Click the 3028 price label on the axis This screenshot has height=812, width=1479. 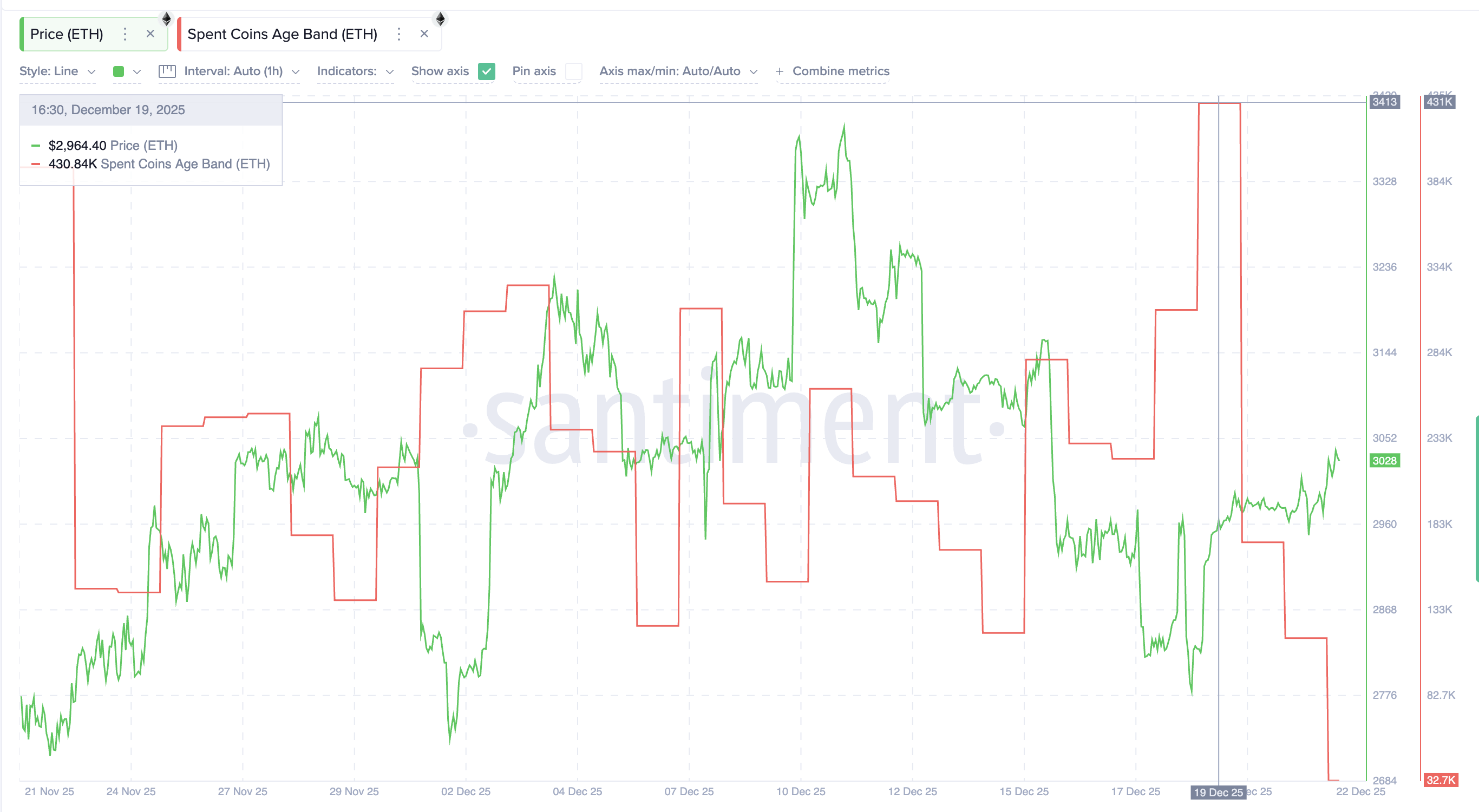pyautogui.click(x=1384, y=461)
